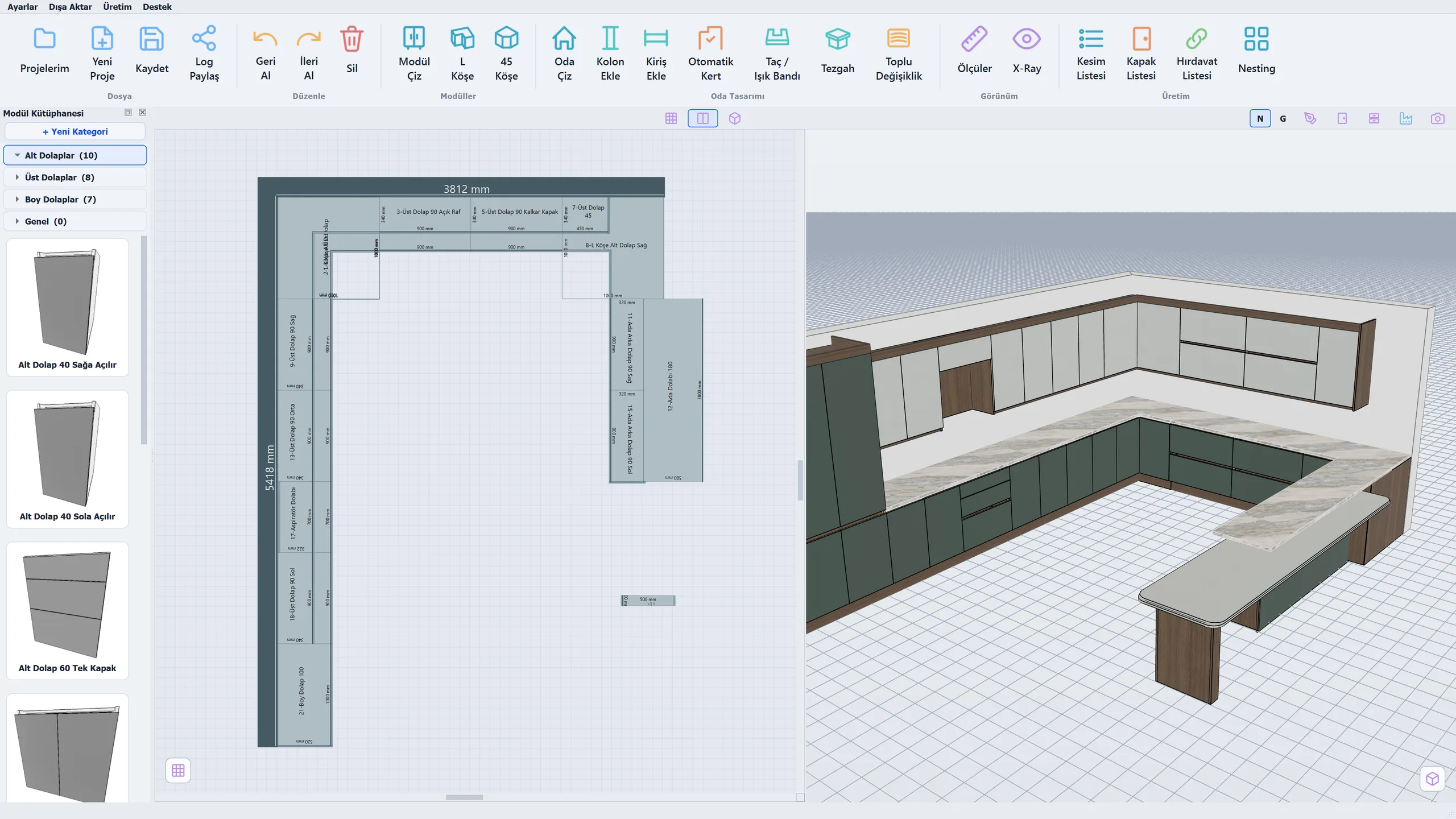Image resolution: width=1456 pixels, height=819 pixels.
Task: Open the Dışa Aktar menu
Action: tap(70, 7)
